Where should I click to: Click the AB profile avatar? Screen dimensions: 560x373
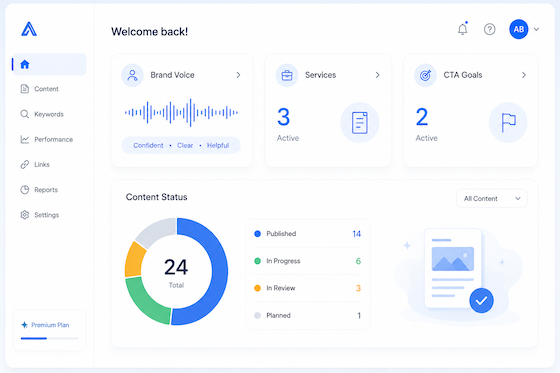519,29
